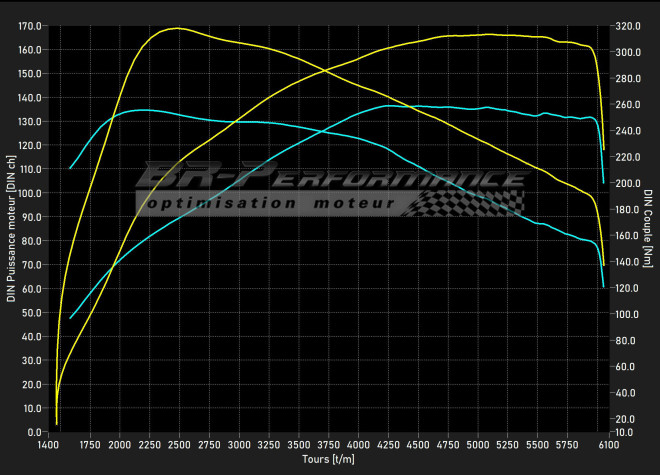Click the "DIN Puissance moteur [DIN ch]" axis title
The width and height of the screenshot is (660, 475).
(11, 228)
